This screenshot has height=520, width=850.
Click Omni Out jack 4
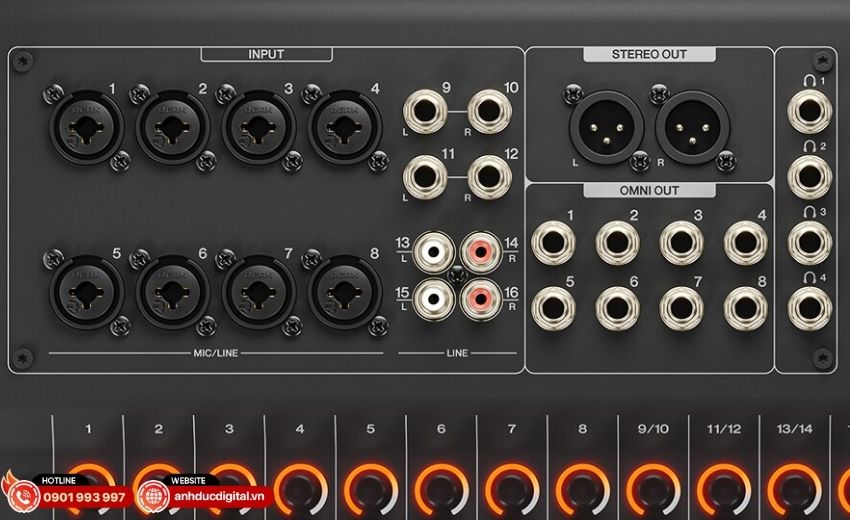click(746, 242)
